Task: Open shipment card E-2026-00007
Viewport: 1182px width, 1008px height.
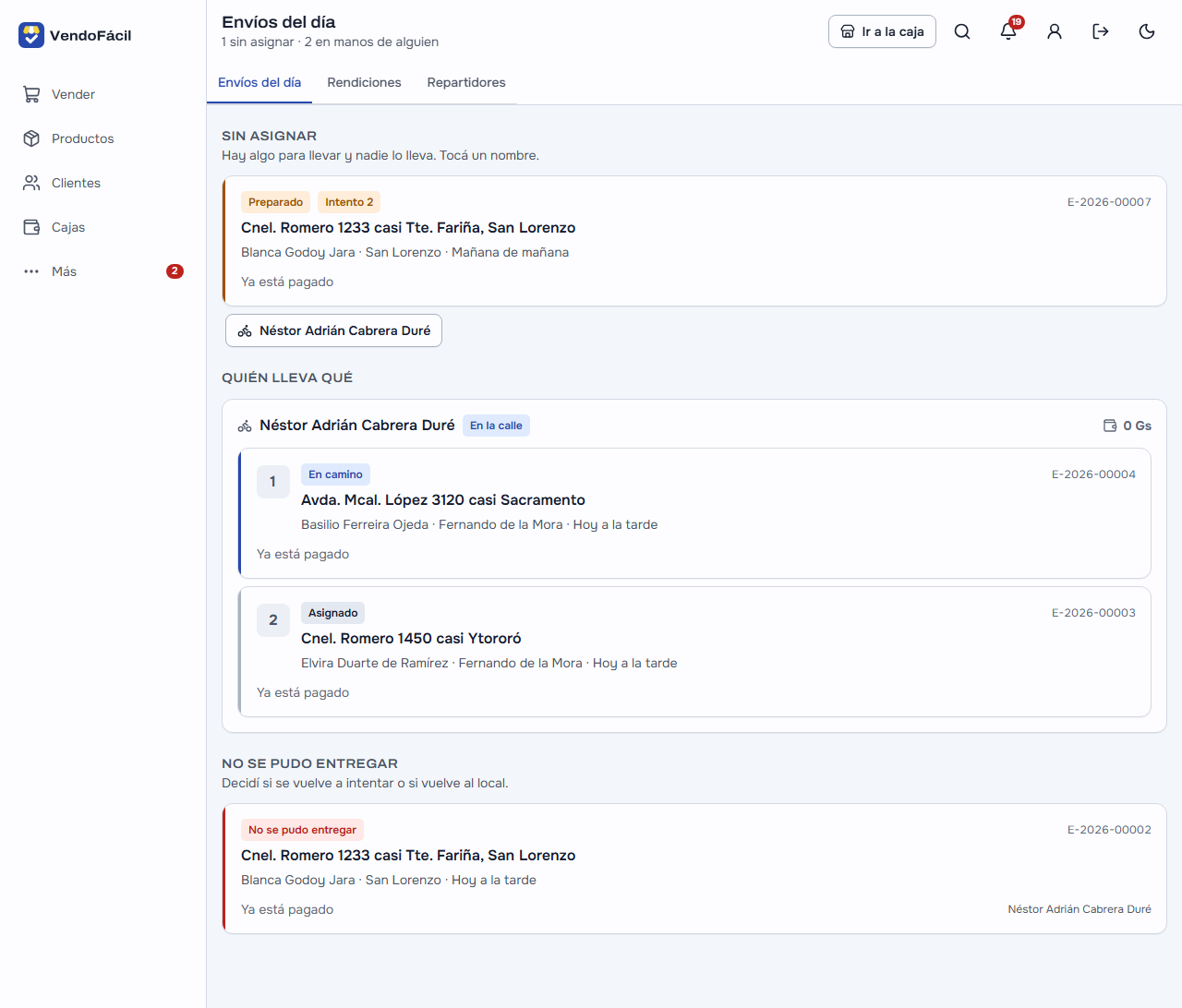Action: 694,241
